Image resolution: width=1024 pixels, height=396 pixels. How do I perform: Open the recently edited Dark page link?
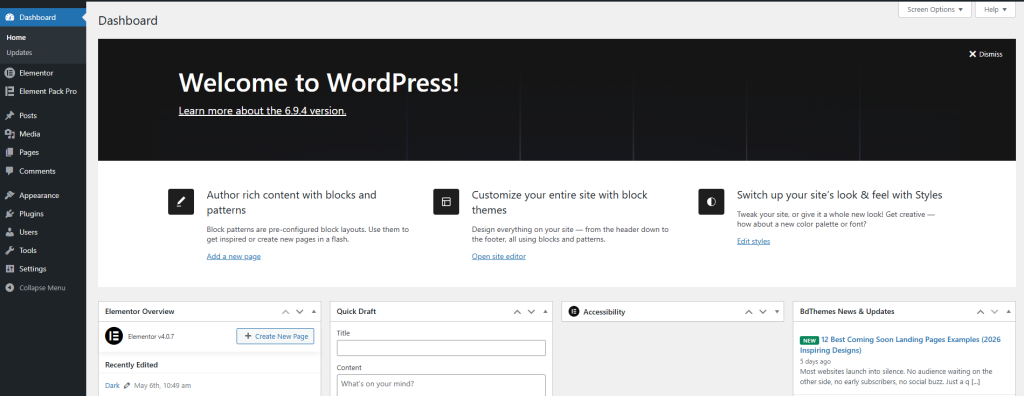click(112, 386)
